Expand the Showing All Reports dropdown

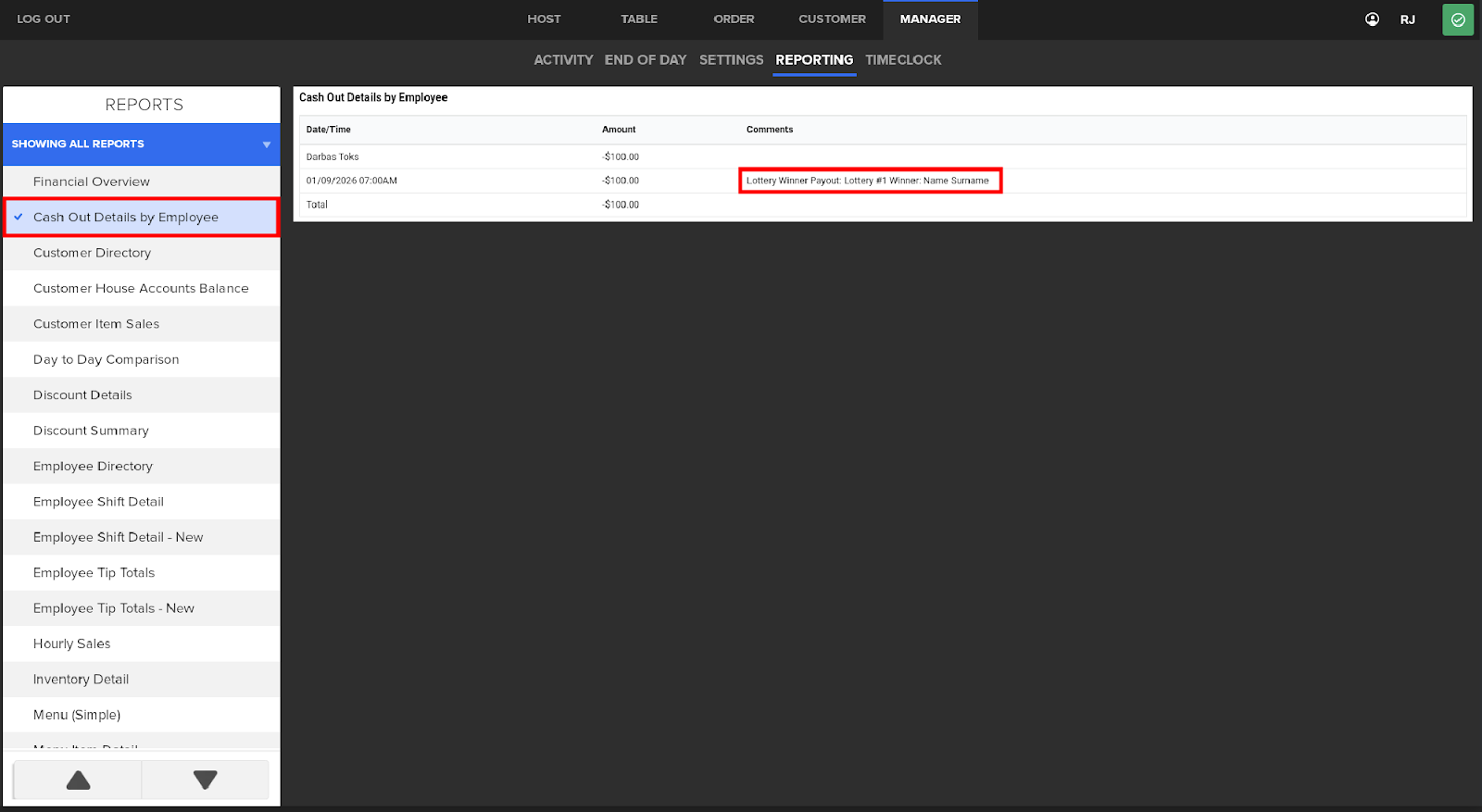pos(266,144)
